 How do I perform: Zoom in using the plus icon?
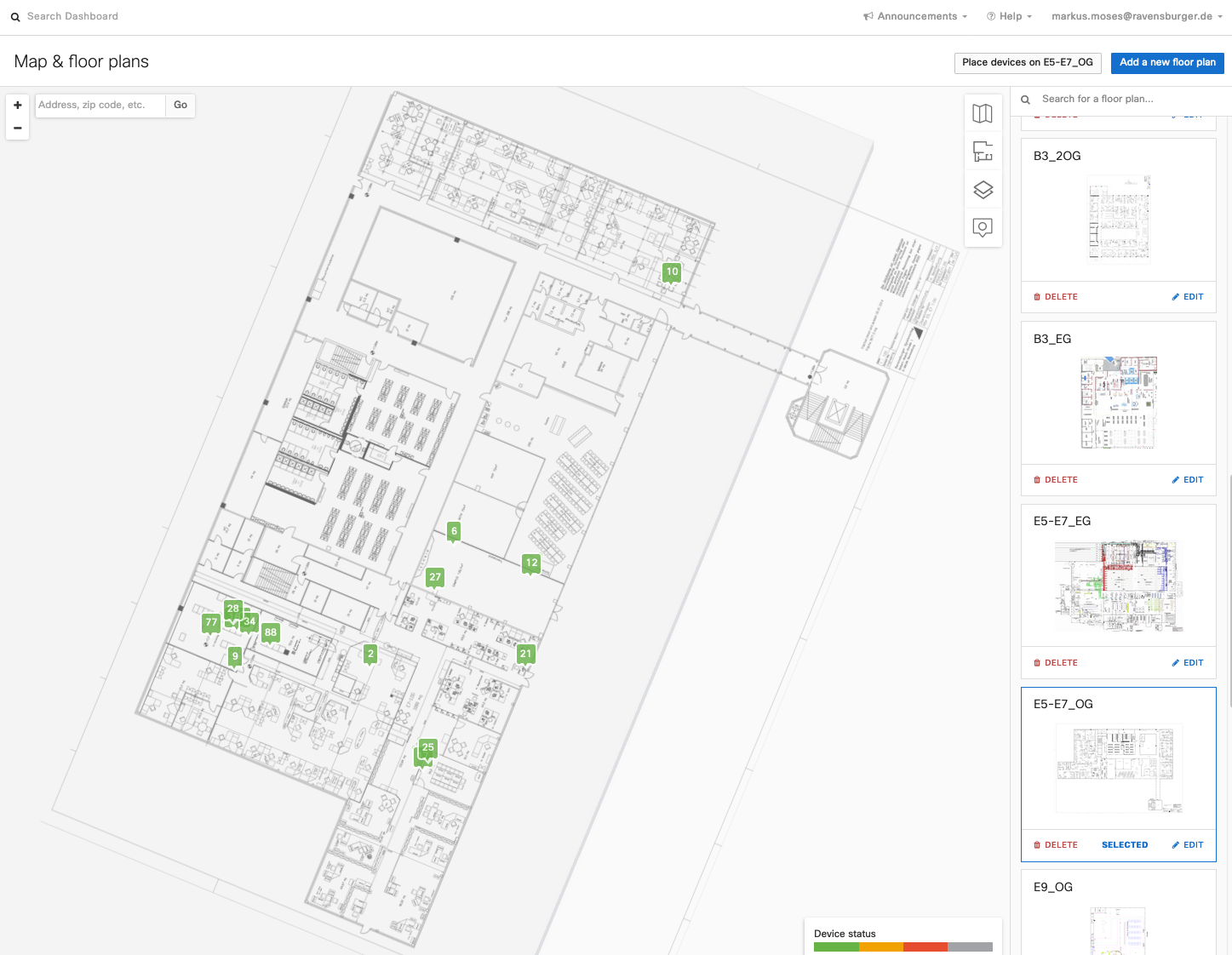pyautogui.click(x=17, y=105)
